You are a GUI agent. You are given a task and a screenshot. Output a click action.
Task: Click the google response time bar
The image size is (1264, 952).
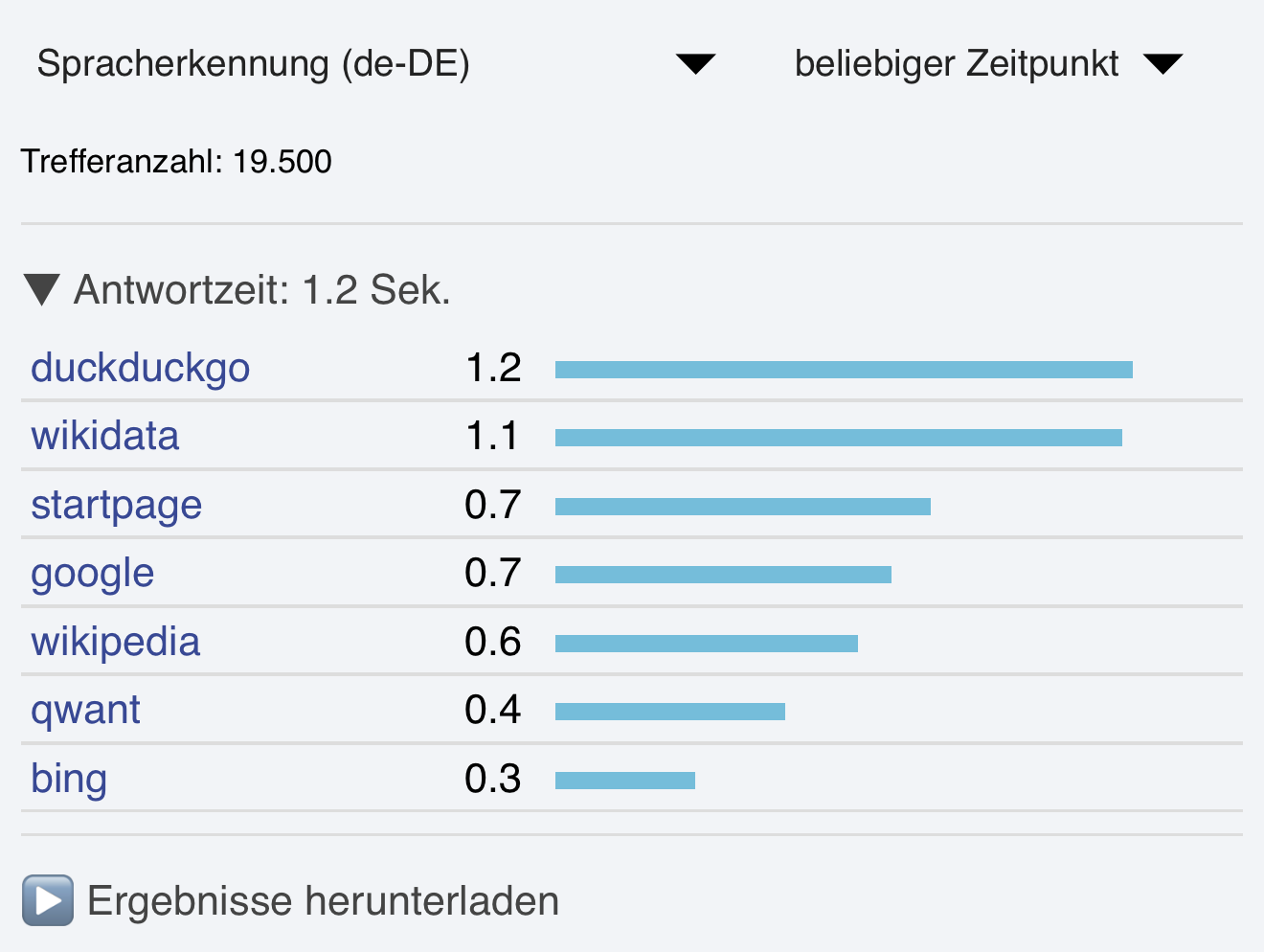[723, 575]
